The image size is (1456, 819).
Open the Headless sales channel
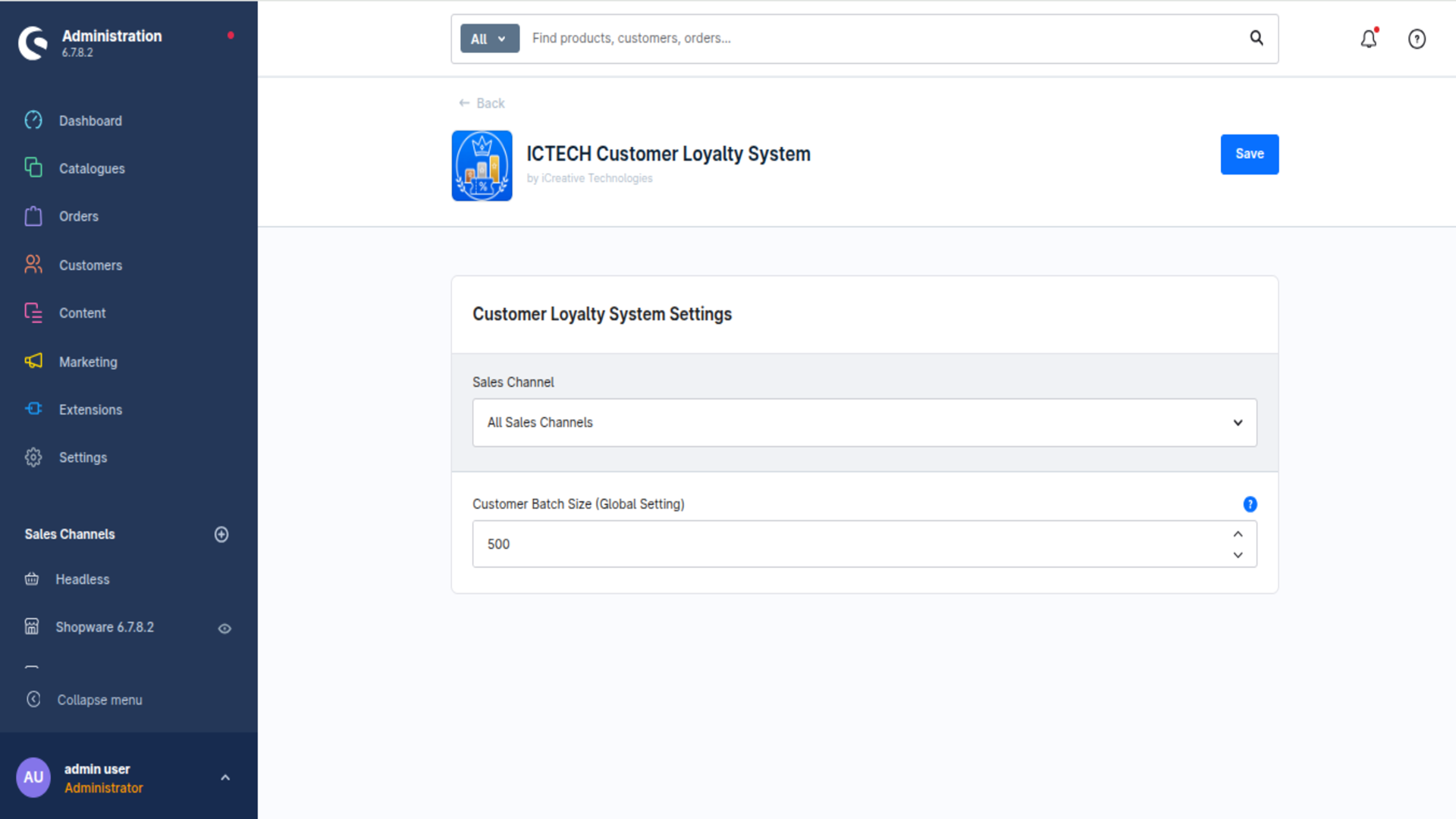(x=82, y=579)
